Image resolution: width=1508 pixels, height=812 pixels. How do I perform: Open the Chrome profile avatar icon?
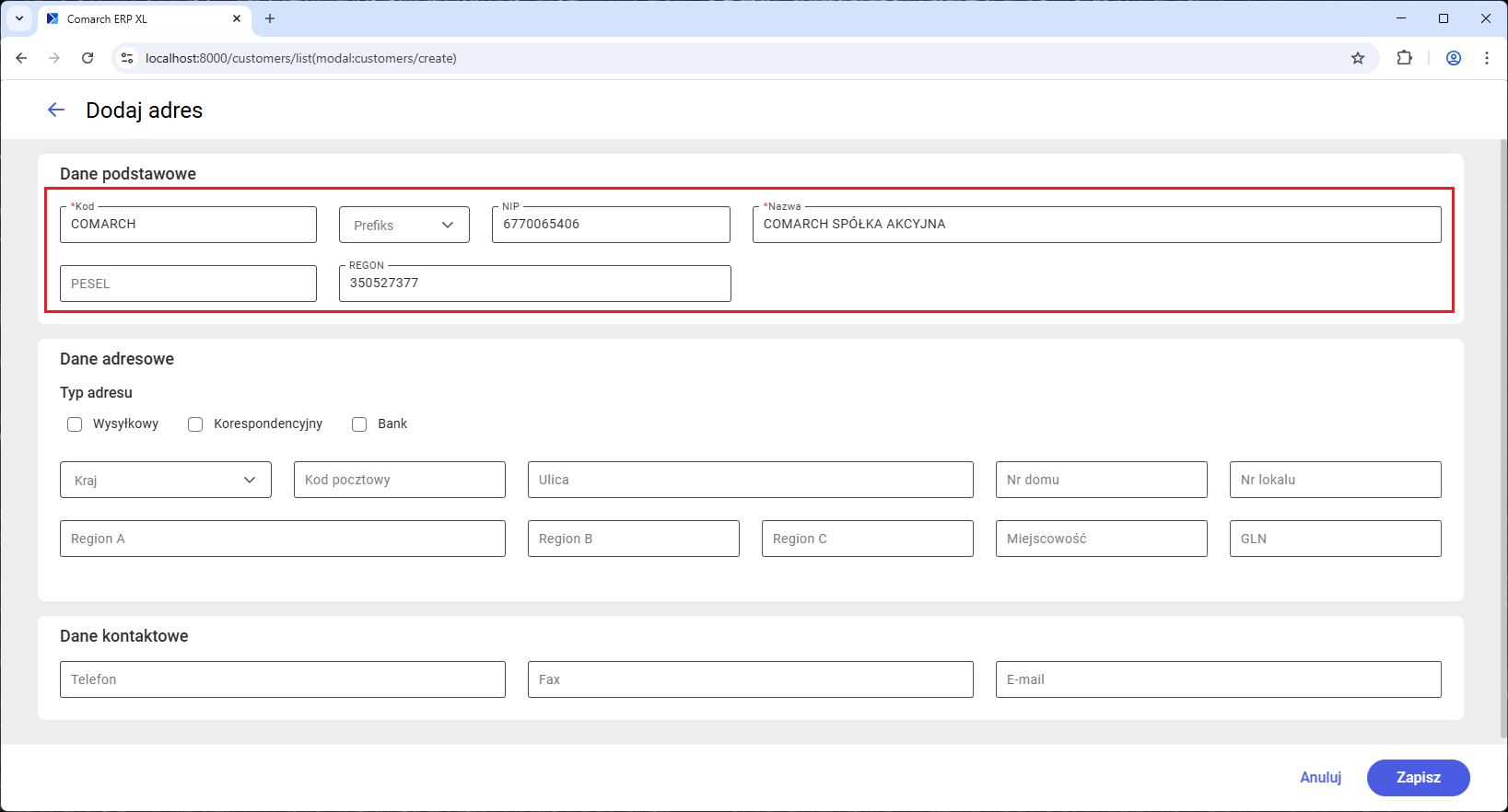pyautogui.click(x=1453, y=58)
